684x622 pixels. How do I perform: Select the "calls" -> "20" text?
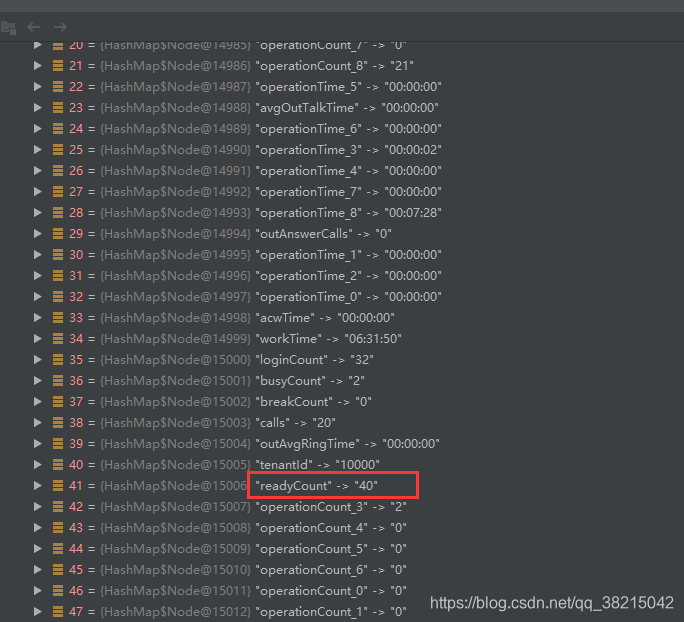click(x=295, y=423)
